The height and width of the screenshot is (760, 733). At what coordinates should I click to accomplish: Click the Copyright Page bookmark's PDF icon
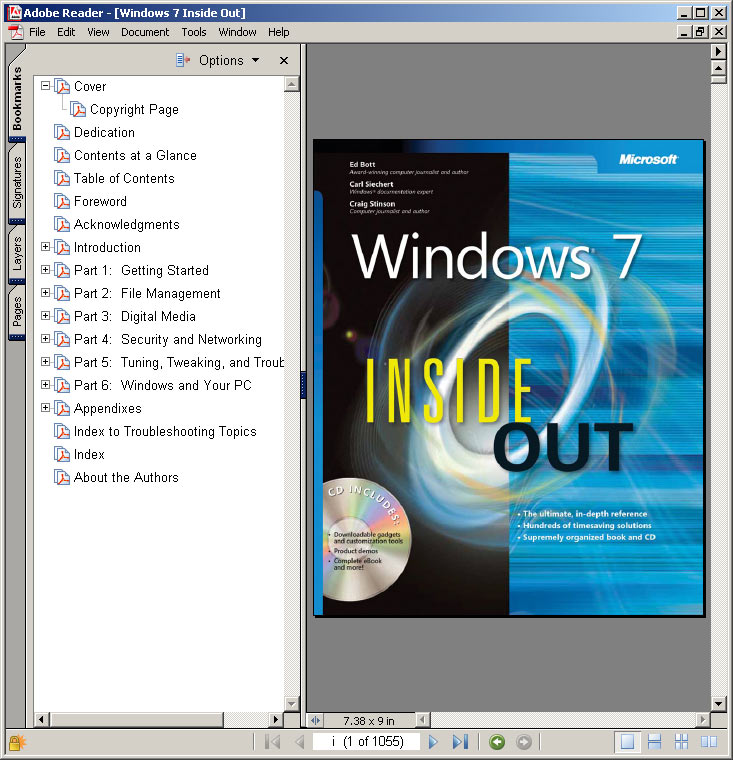coord(78,110)
